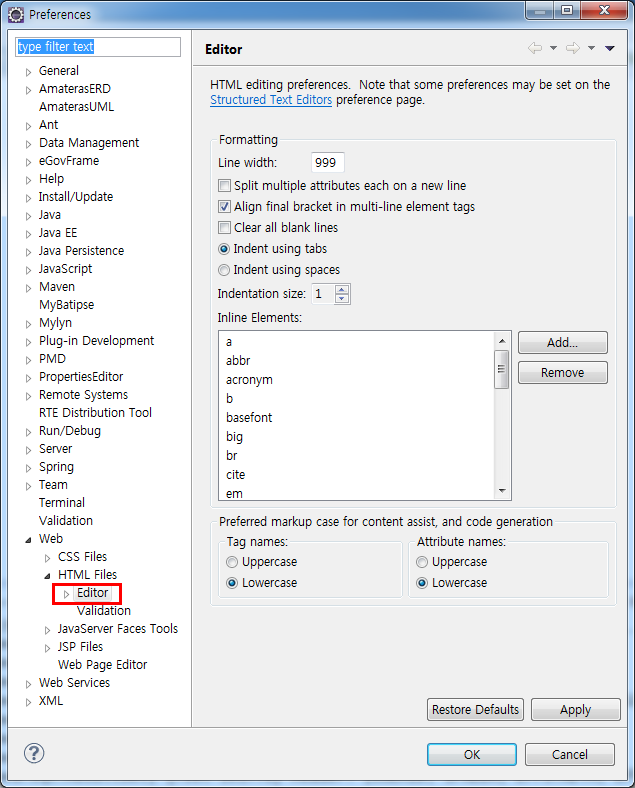This screenshot has height=788, width=635.
Task: Click the type filter text field
Action: (x=98, y=47)
